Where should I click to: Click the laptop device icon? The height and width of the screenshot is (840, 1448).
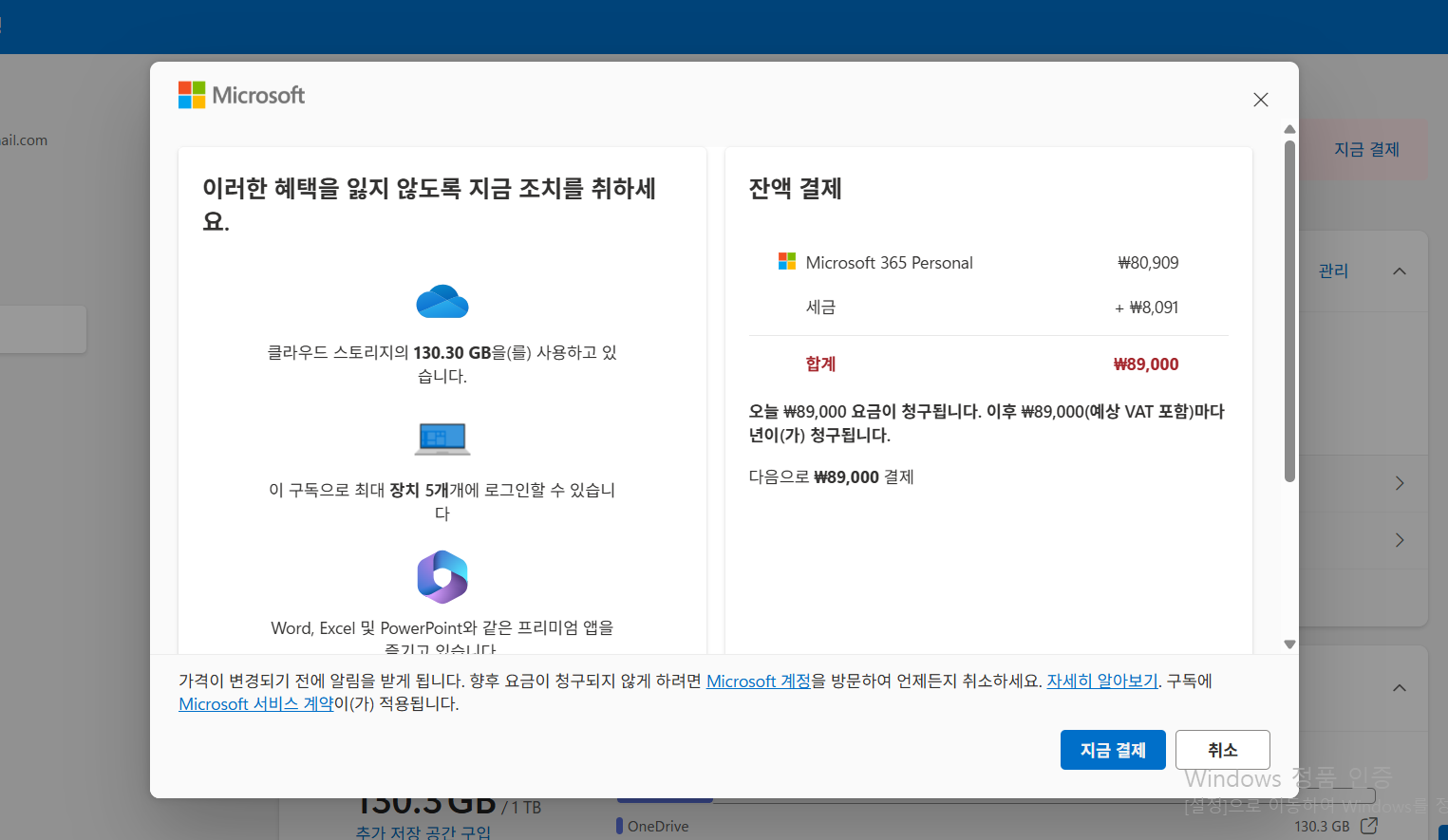pos(442,439)
